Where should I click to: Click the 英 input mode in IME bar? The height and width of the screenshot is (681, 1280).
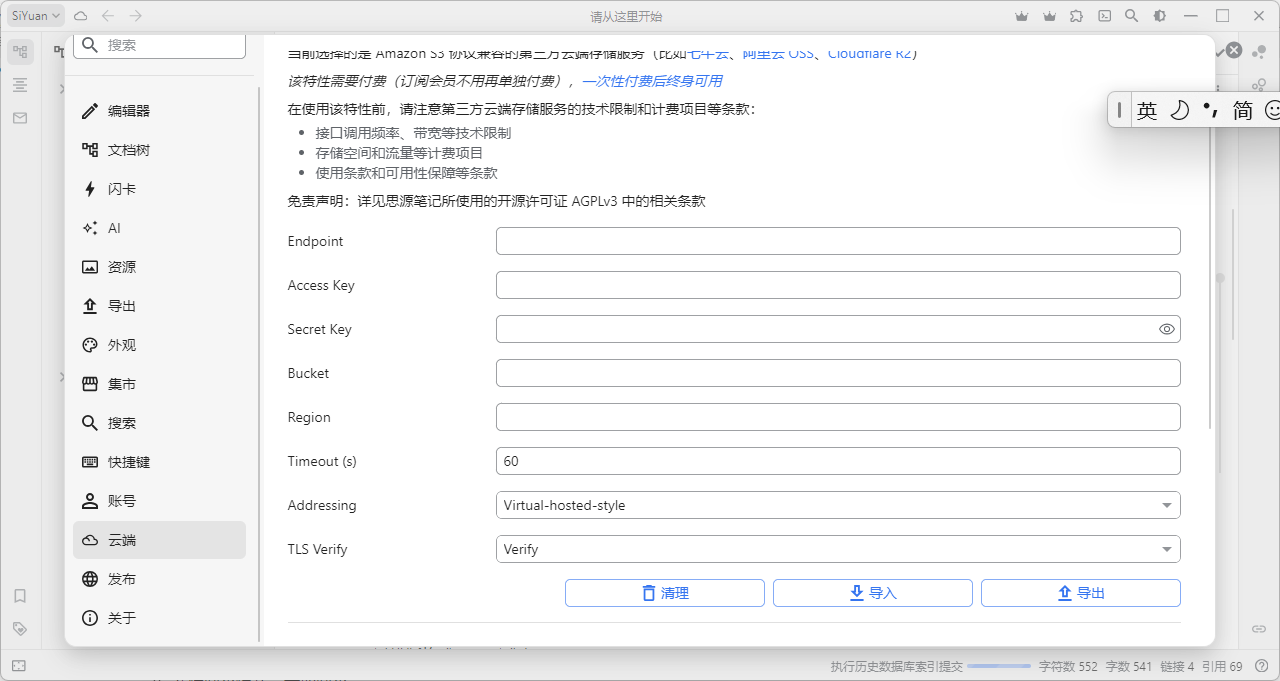click(1147, 110)
